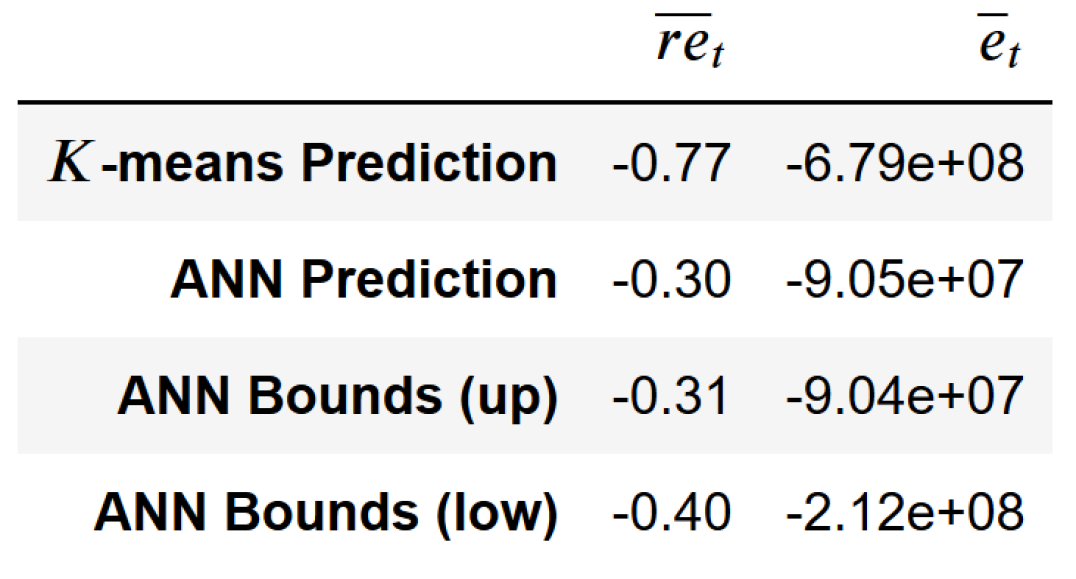Viewport: 1076px width, 579px height.
Task: Click the -0.30 value cell
Action: pos(670,279)
